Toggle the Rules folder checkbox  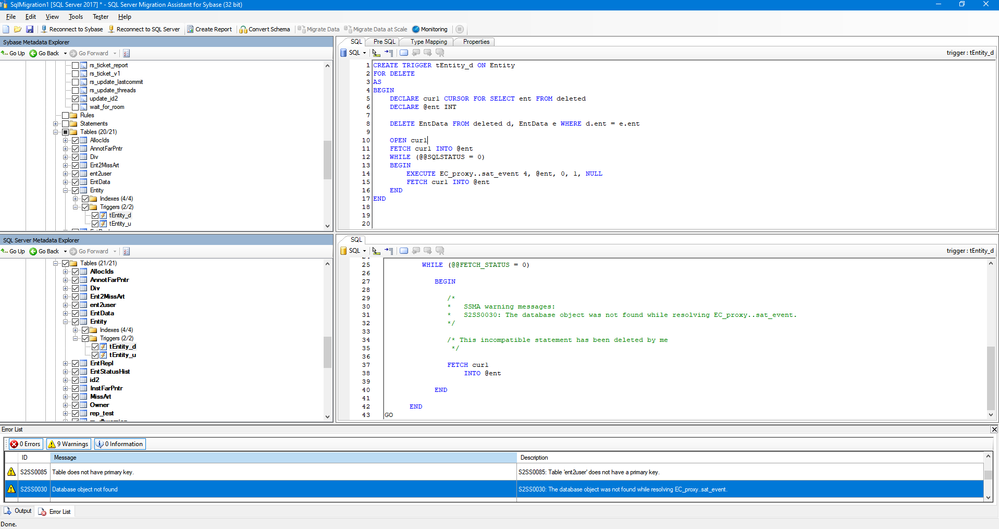click(x=66, y=115)
